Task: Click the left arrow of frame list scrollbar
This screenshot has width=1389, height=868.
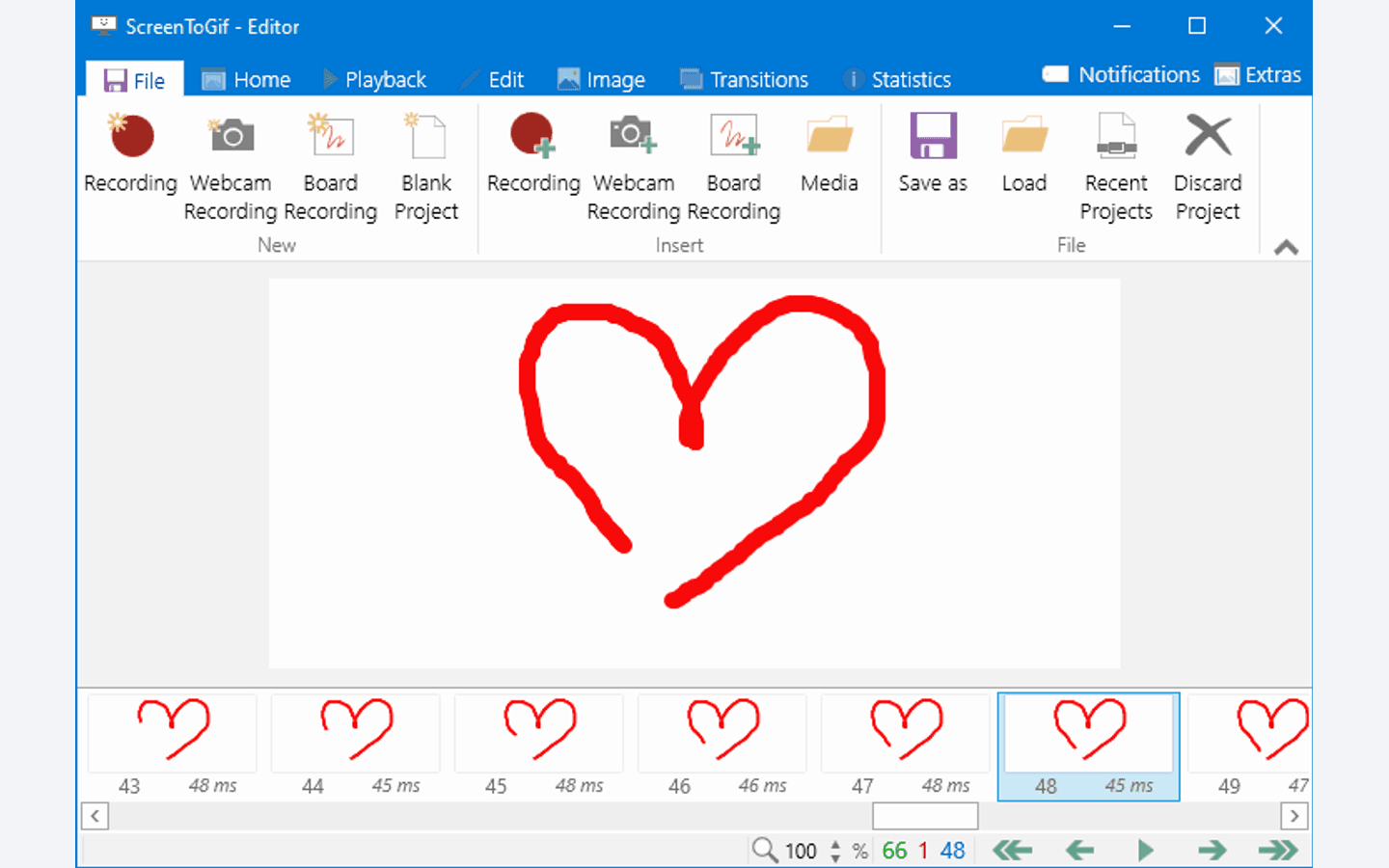Action: (95, 817)
